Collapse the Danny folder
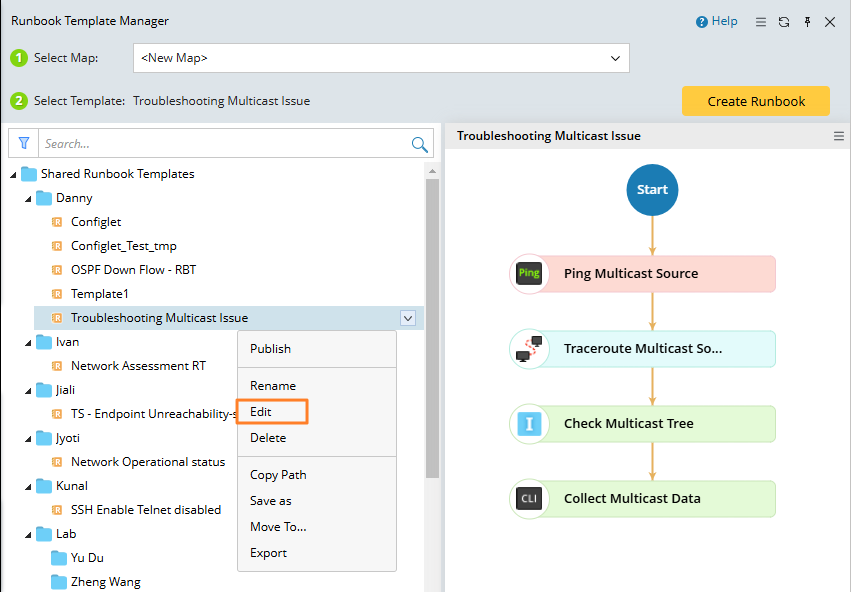The width and height of the screenshot is (851, 592). pos(29,198)
